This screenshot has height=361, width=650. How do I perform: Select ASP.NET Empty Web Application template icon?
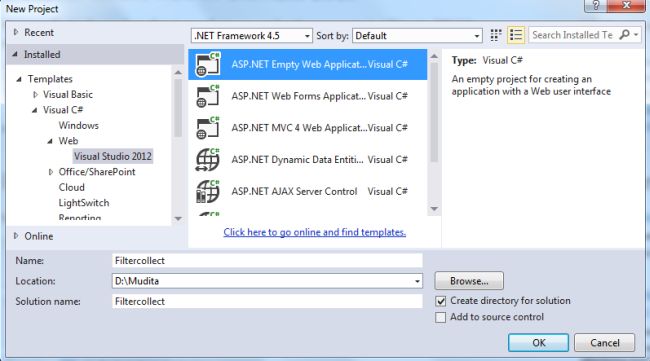[x=208, y=64]
